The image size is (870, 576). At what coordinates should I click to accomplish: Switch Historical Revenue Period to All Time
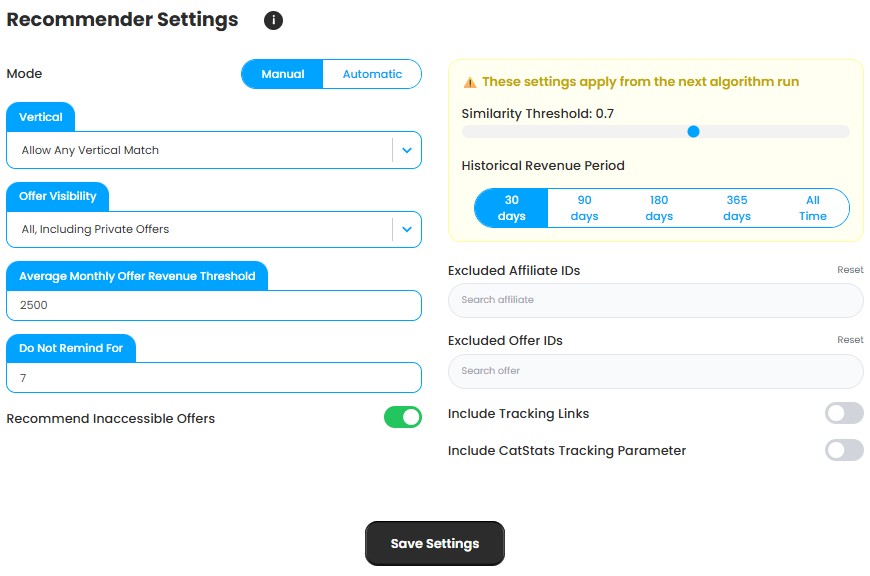tap(813, 207)
